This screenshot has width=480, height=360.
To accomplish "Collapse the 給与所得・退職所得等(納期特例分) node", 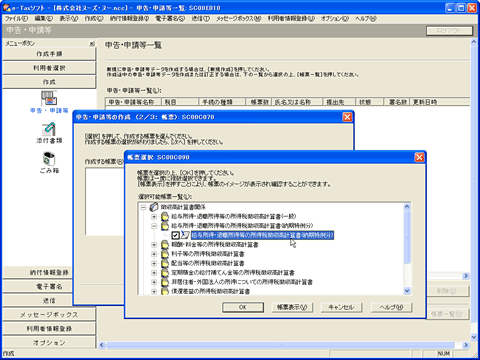I will [154, 226].
